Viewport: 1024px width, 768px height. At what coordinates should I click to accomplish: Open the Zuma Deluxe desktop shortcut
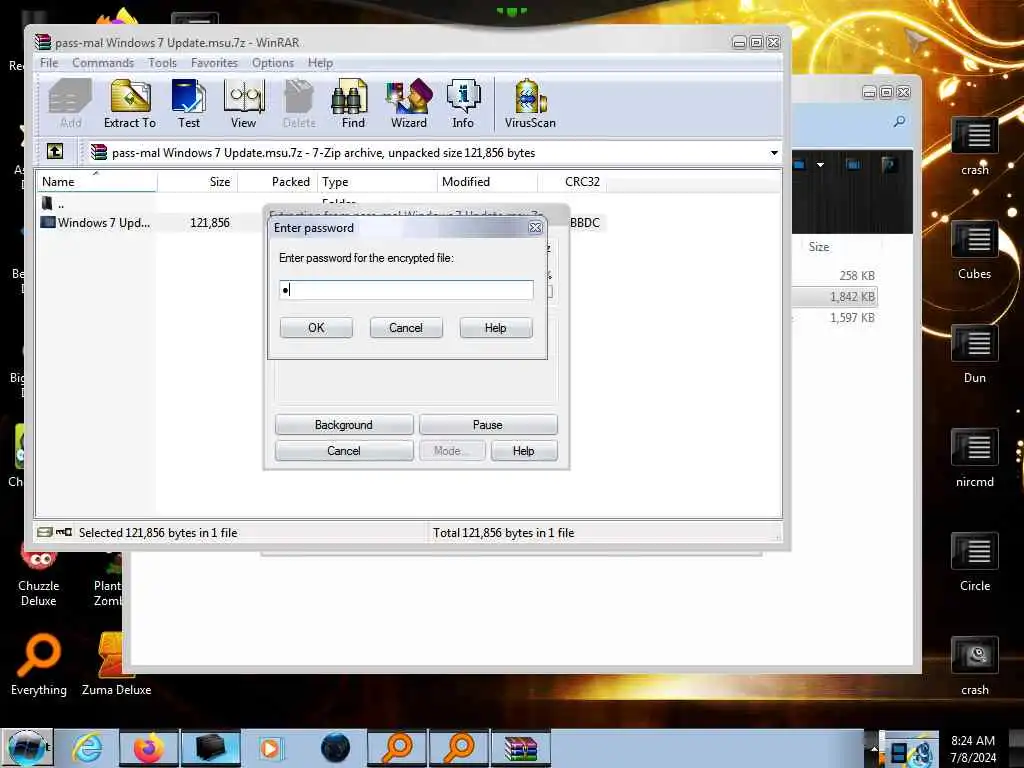pyautogui.click(x=116, y=664)
